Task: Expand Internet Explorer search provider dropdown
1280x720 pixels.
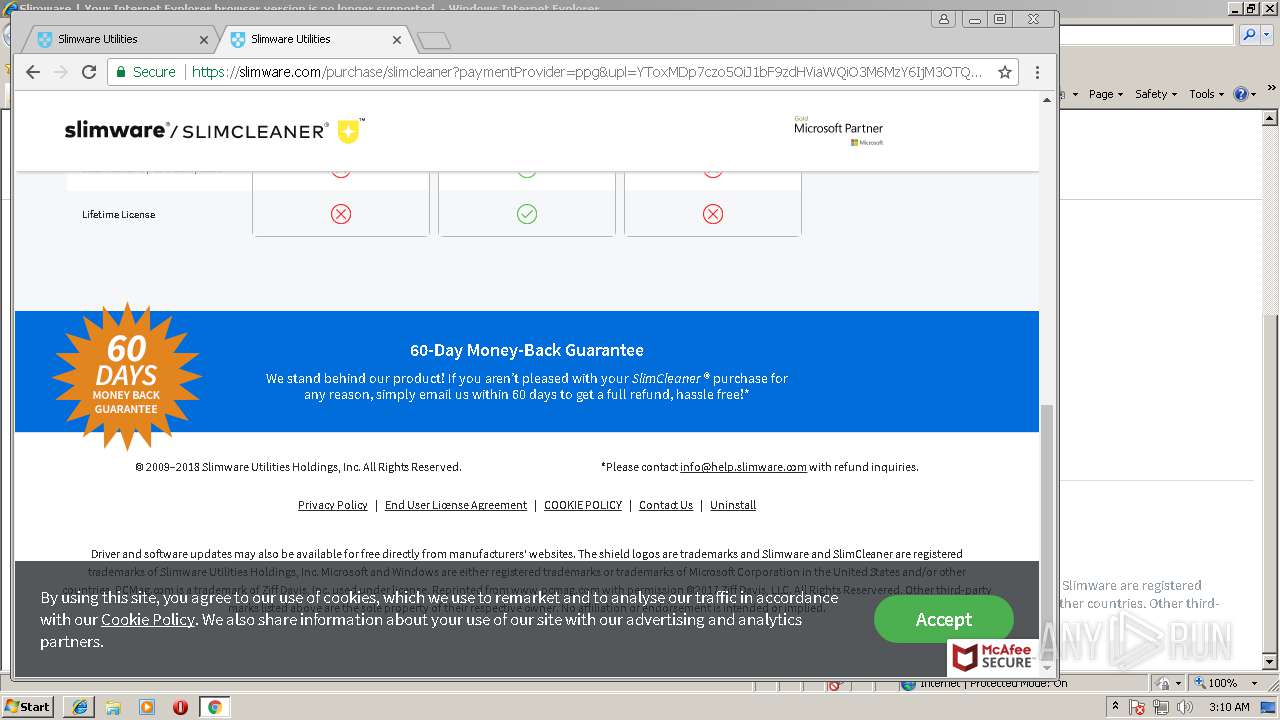Action: point(1266,35)
